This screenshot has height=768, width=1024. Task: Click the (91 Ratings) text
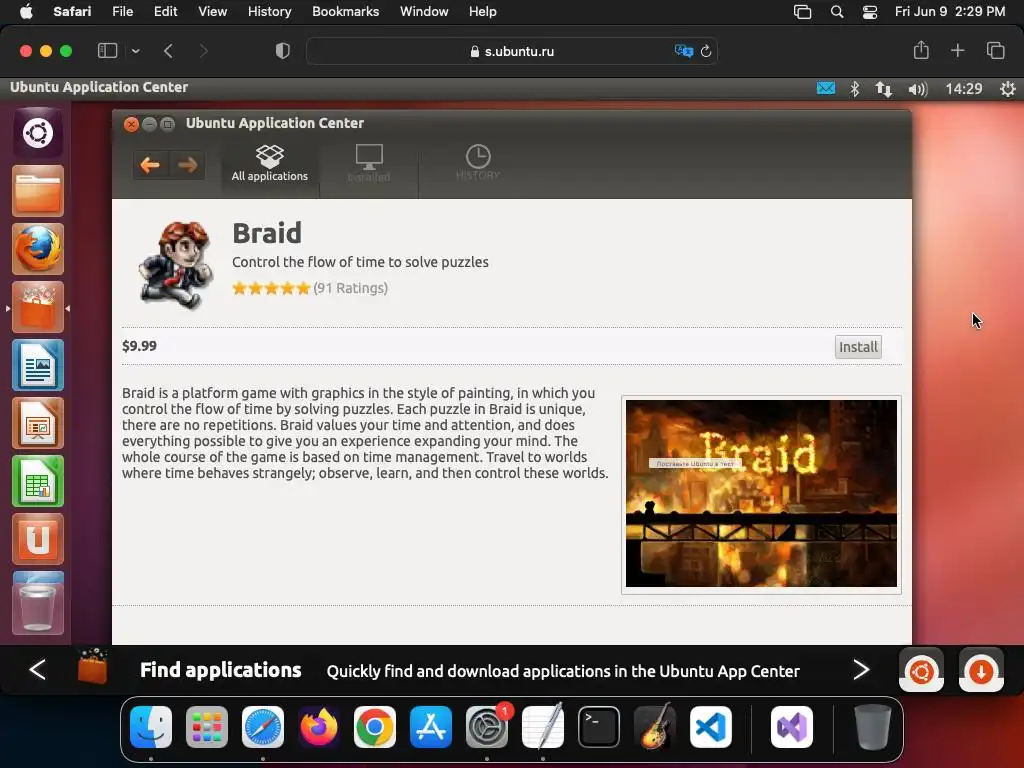point(351,288)
